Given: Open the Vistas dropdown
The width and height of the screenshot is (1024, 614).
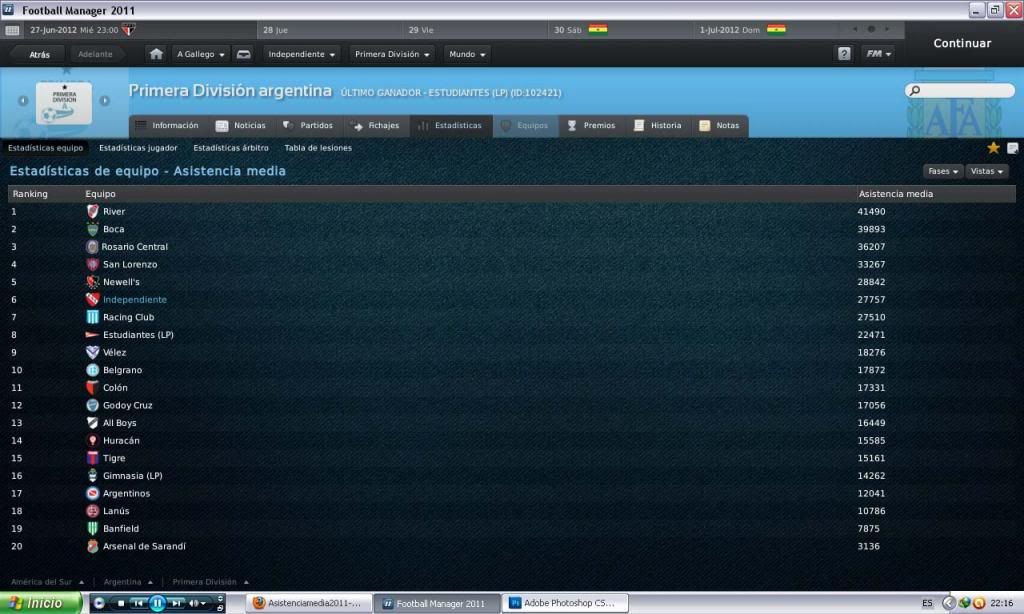Looking at the screenshot, I should (986, 171).
